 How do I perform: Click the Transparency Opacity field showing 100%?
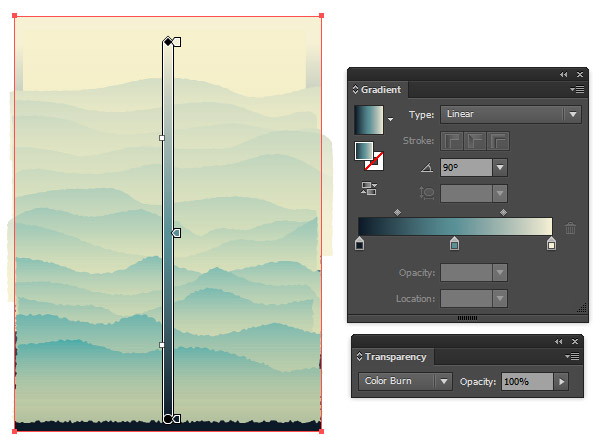pos(527,382)
